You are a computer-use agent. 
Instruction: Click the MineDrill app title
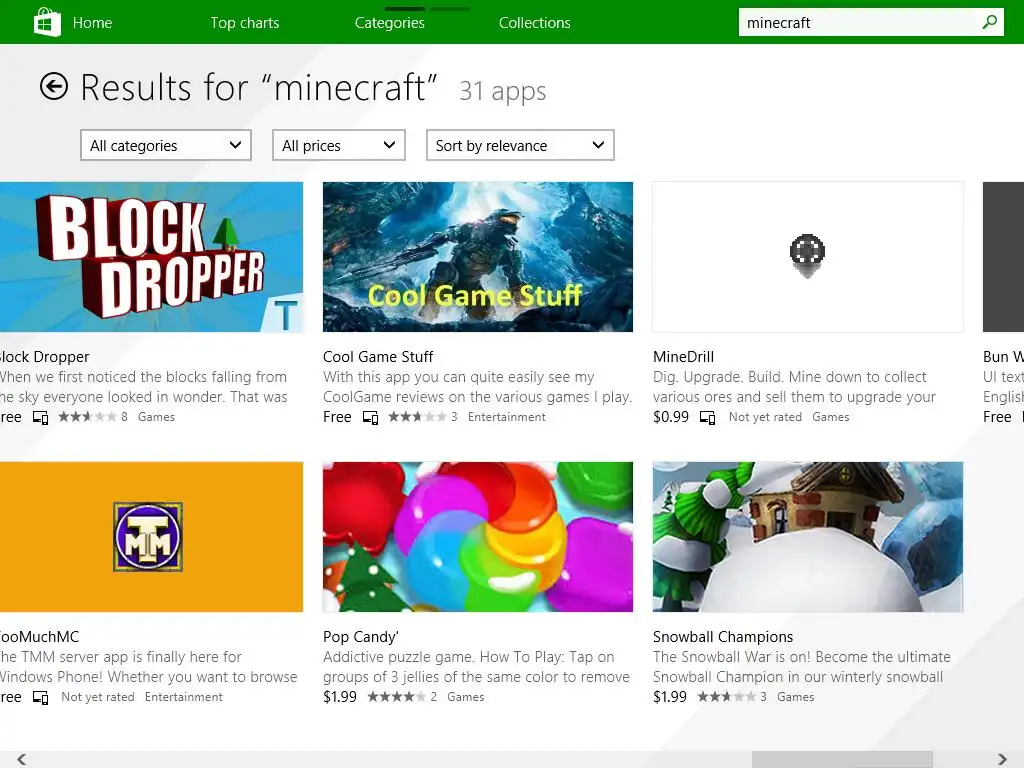coord(683,357)
